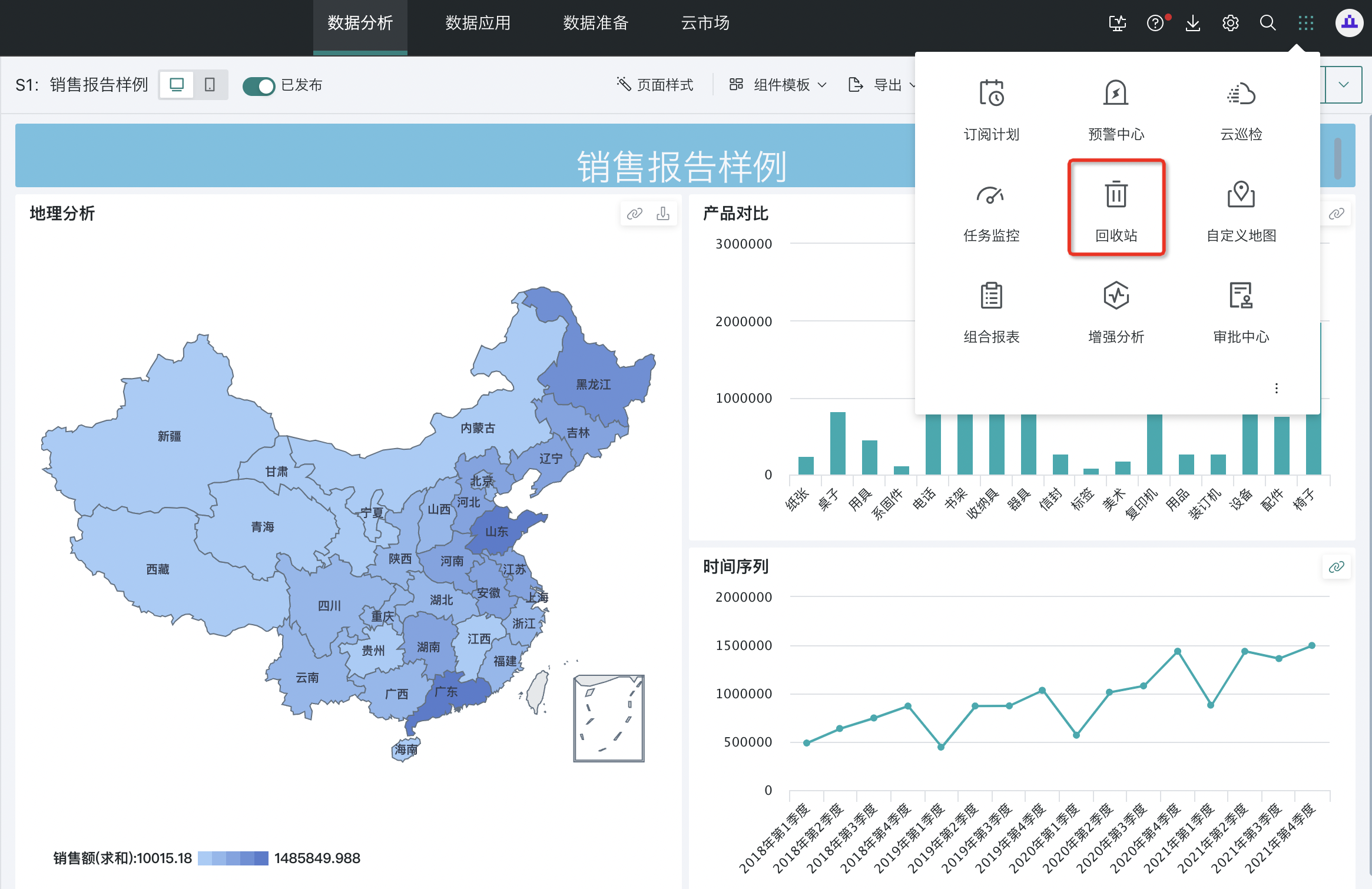The width and height of the screenshot is (1372, 889).
Task: Click the South China Sea inset map
Action: pyautogui.click(x=609, y=718)
